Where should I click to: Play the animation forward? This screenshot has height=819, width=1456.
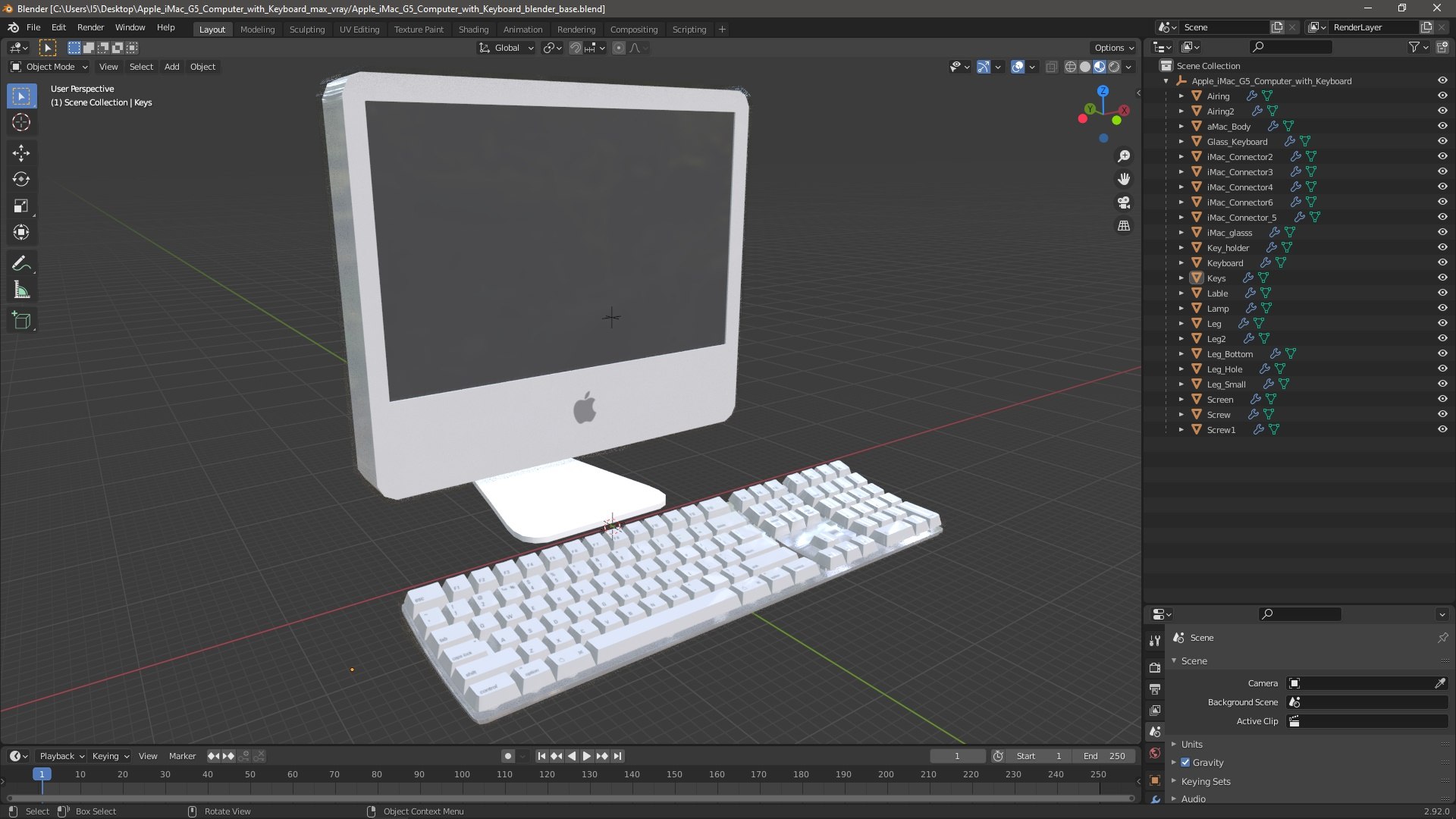(586, 756)
